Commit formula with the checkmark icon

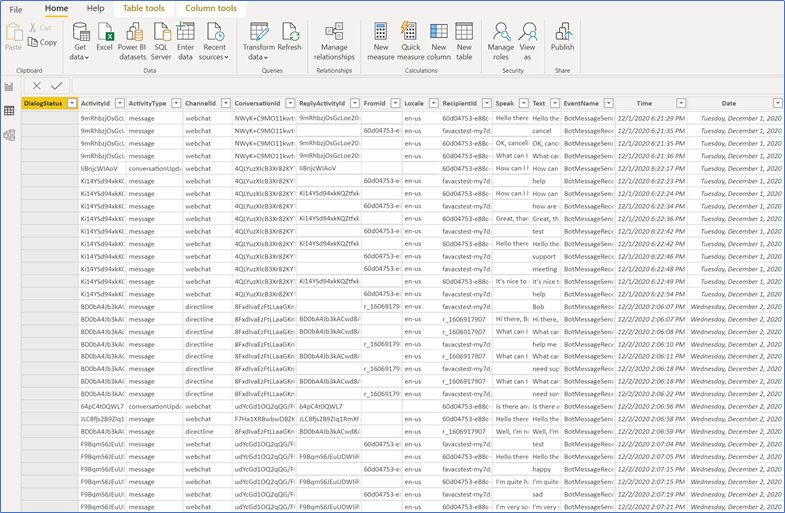pyautogui.click(x=57, y=86)
